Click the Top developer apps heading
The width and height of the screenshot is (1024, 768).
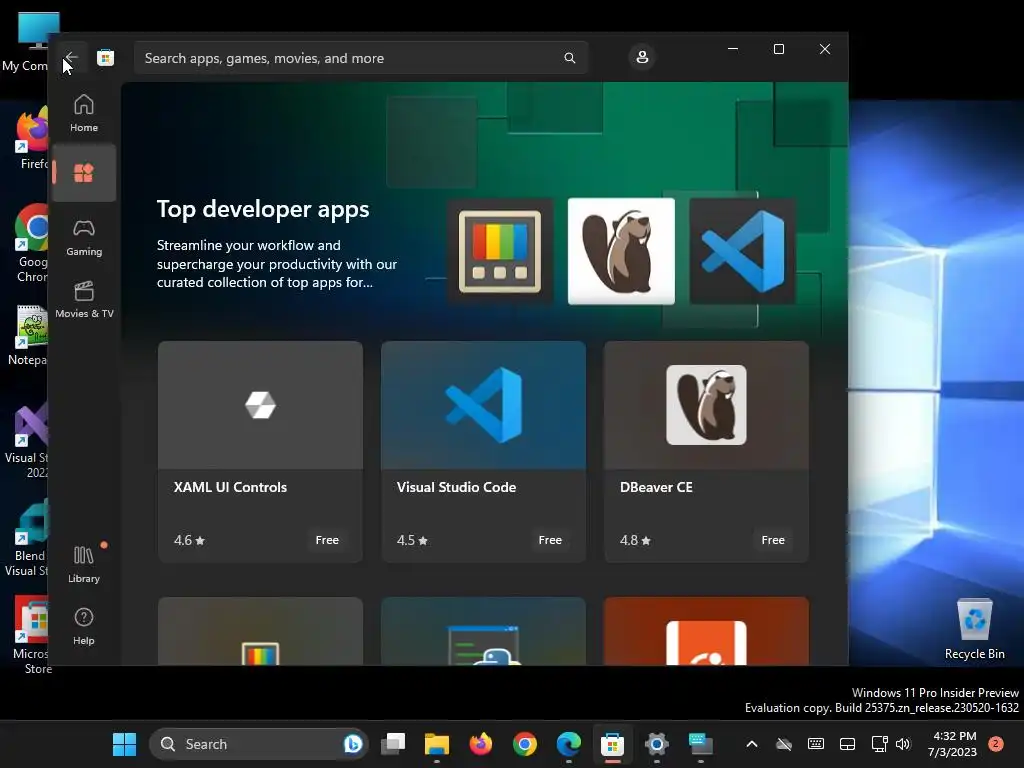(x=263, y=209)
